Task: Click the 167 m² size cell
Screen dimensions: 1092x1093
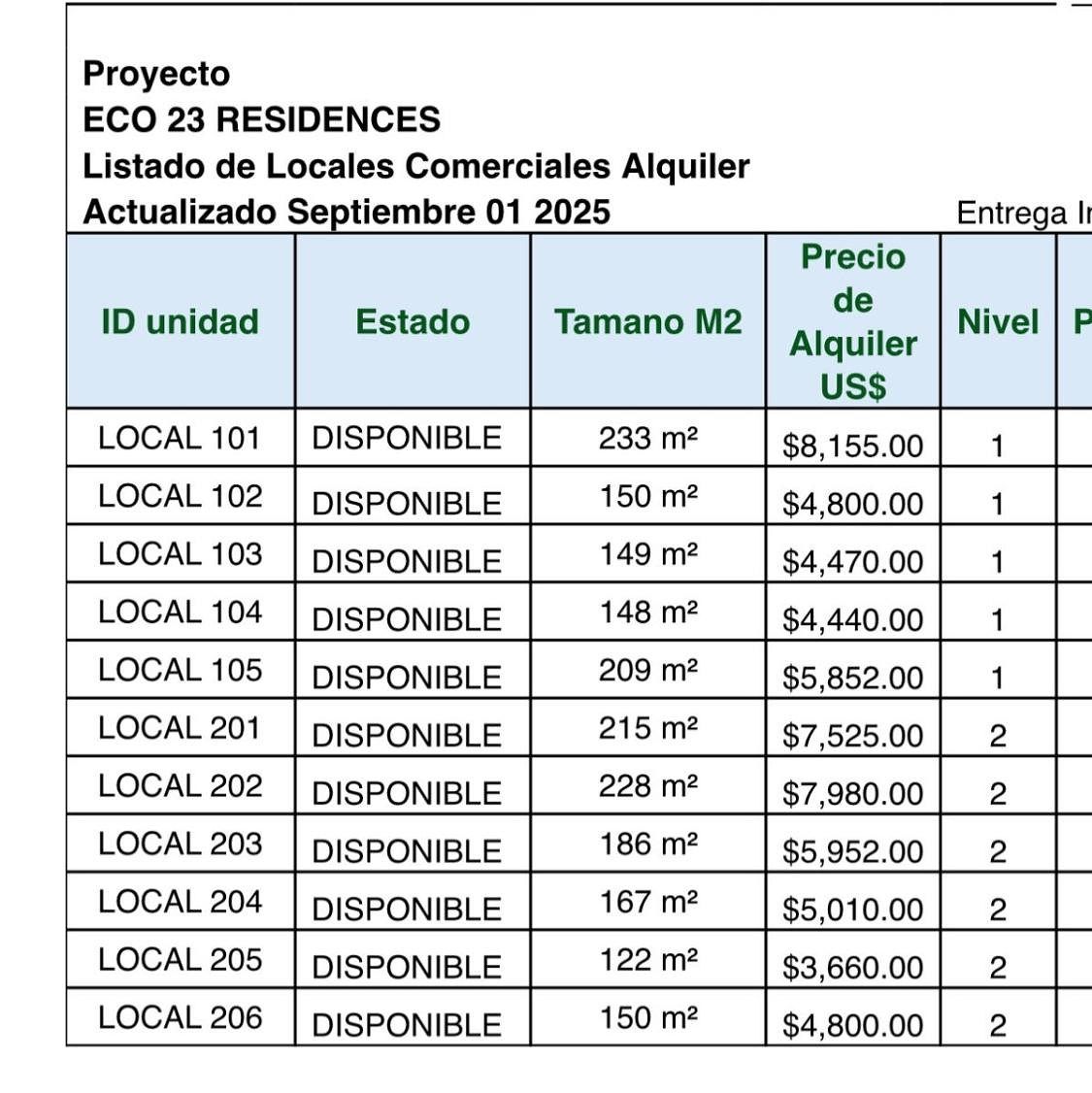Action: pos(648,902)
